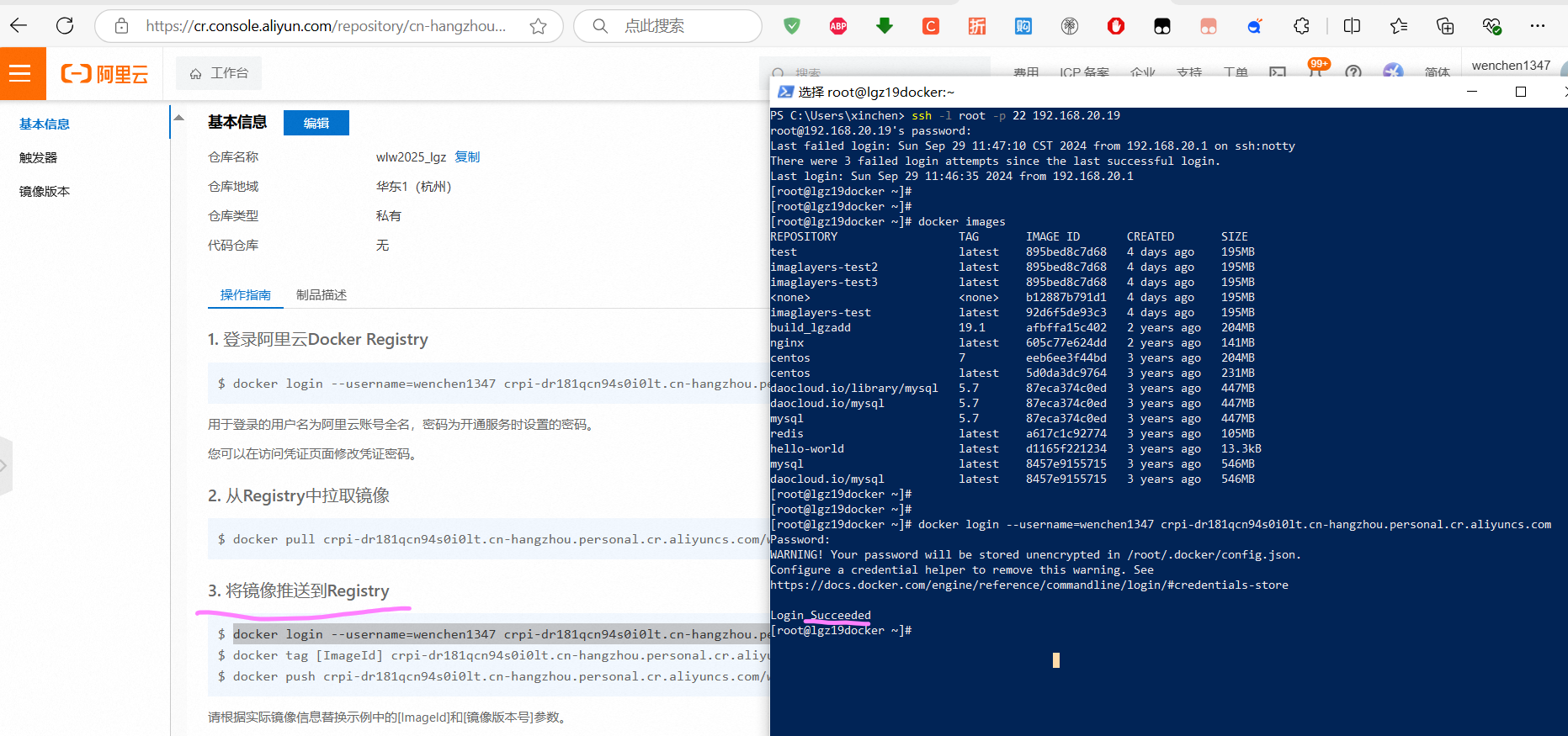This screenshot has height=736, width=1568.
Task: Minimize the root@lgz19docker terminal window
Action: pos(1472,92)
